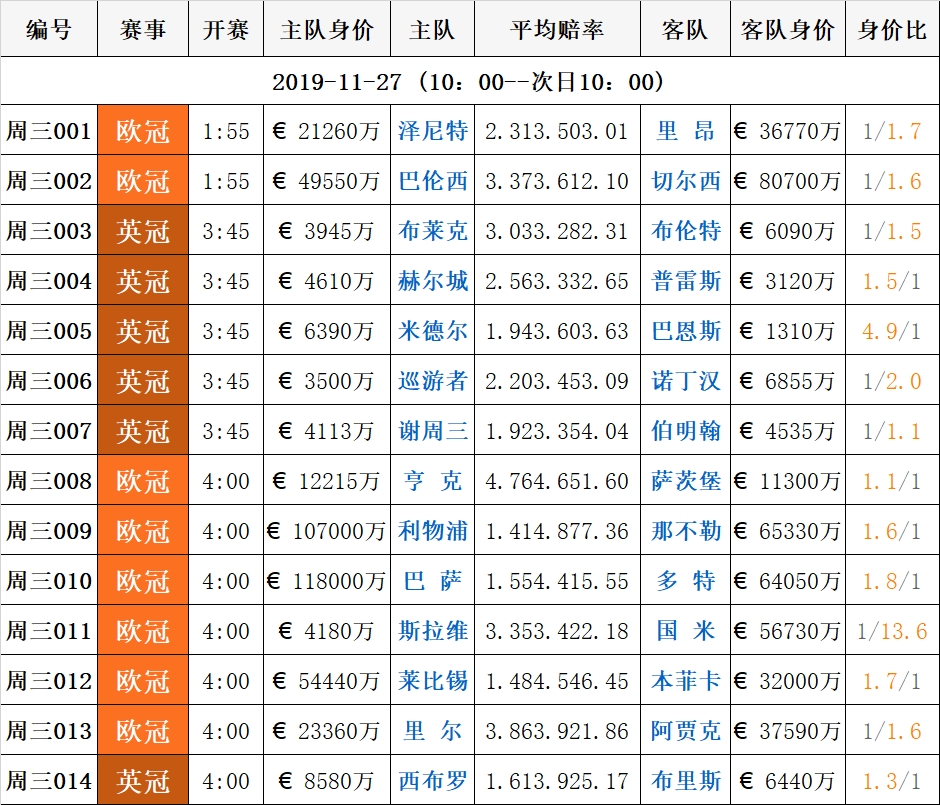
Task: Select home value € 107000万
Action: coord(327,531)
